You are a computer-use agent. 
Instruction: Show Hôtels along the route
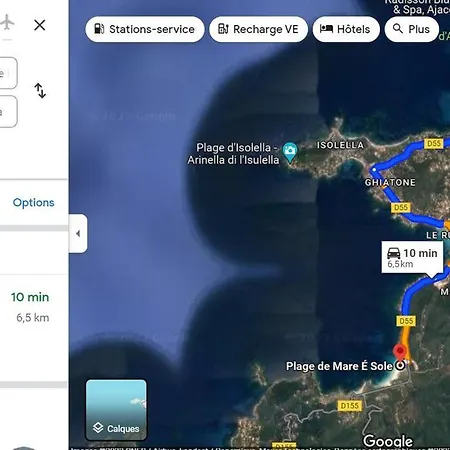[x=346, y=29]
